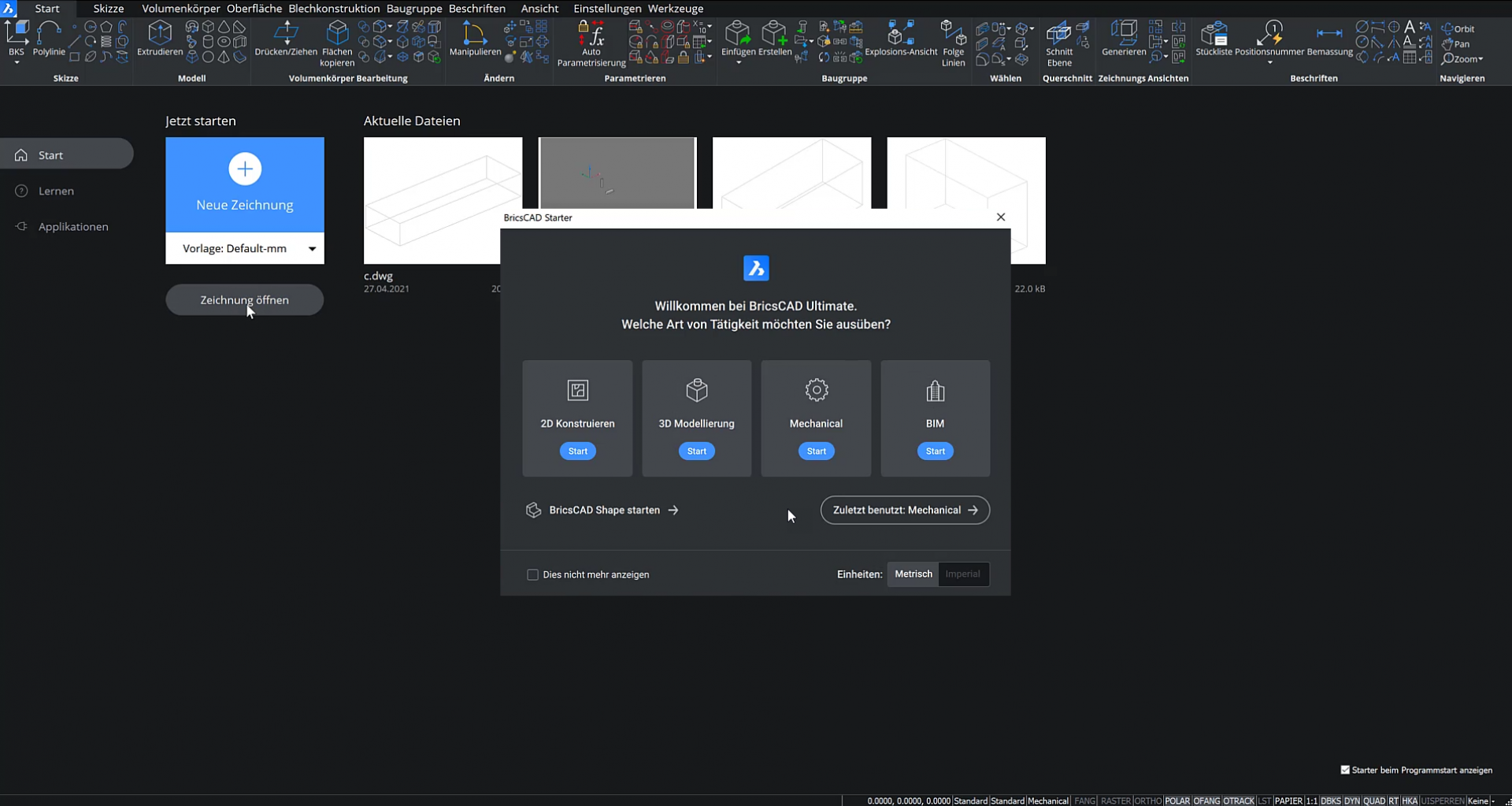
Task: Activate the Drücken/Ziehen tool
Action: [286, 39]
